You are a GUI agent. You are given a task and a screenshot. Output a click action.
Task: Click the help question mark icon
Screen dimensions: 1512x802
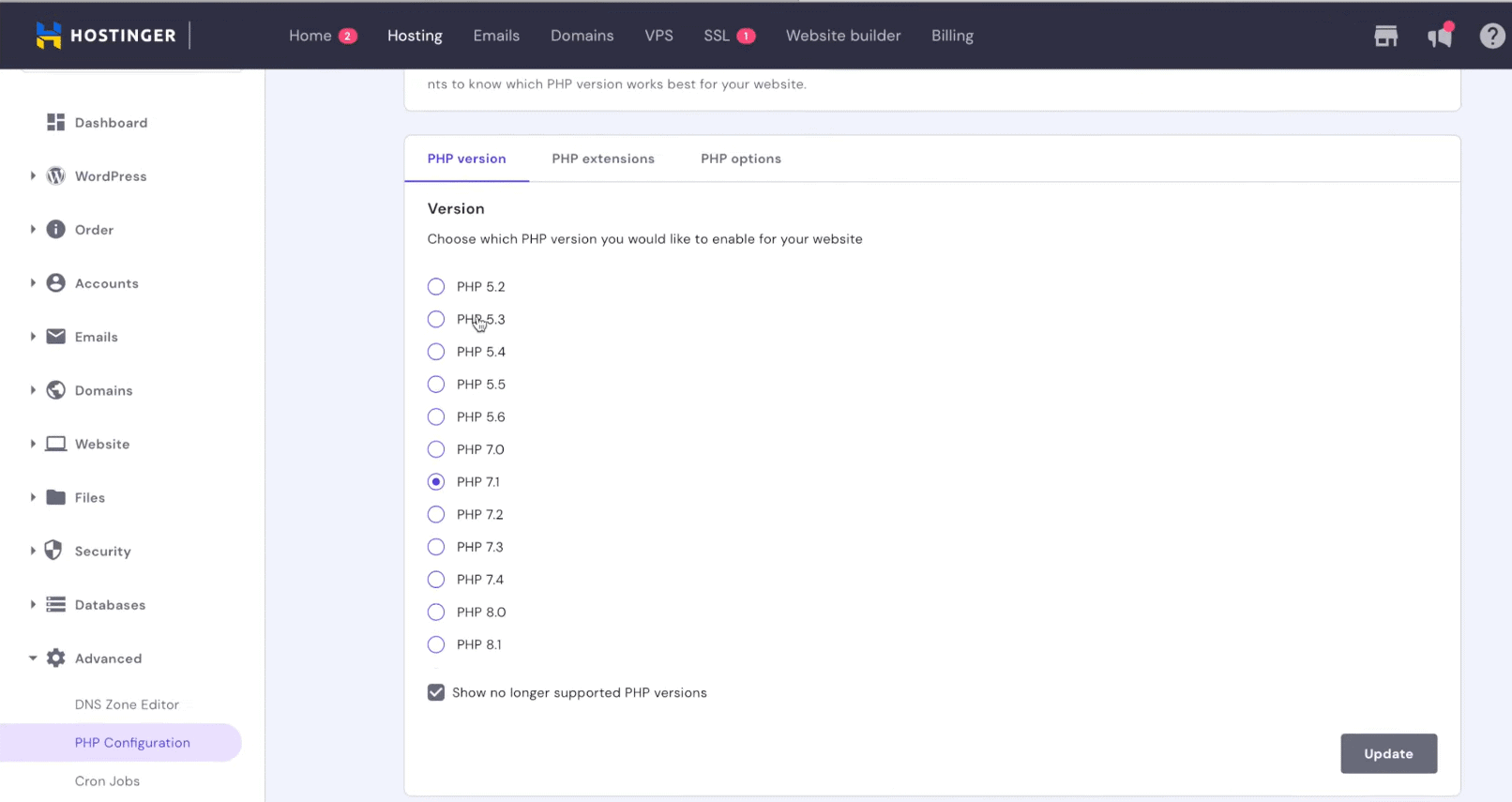click(x=1491, y=37)
